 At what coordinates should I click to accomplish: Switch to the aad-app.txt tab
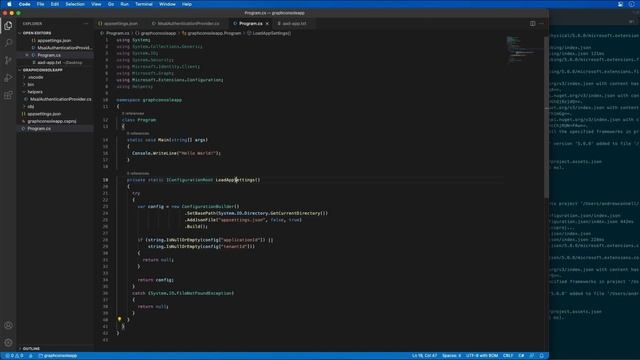pyautogui.click(x=293, y=24)
